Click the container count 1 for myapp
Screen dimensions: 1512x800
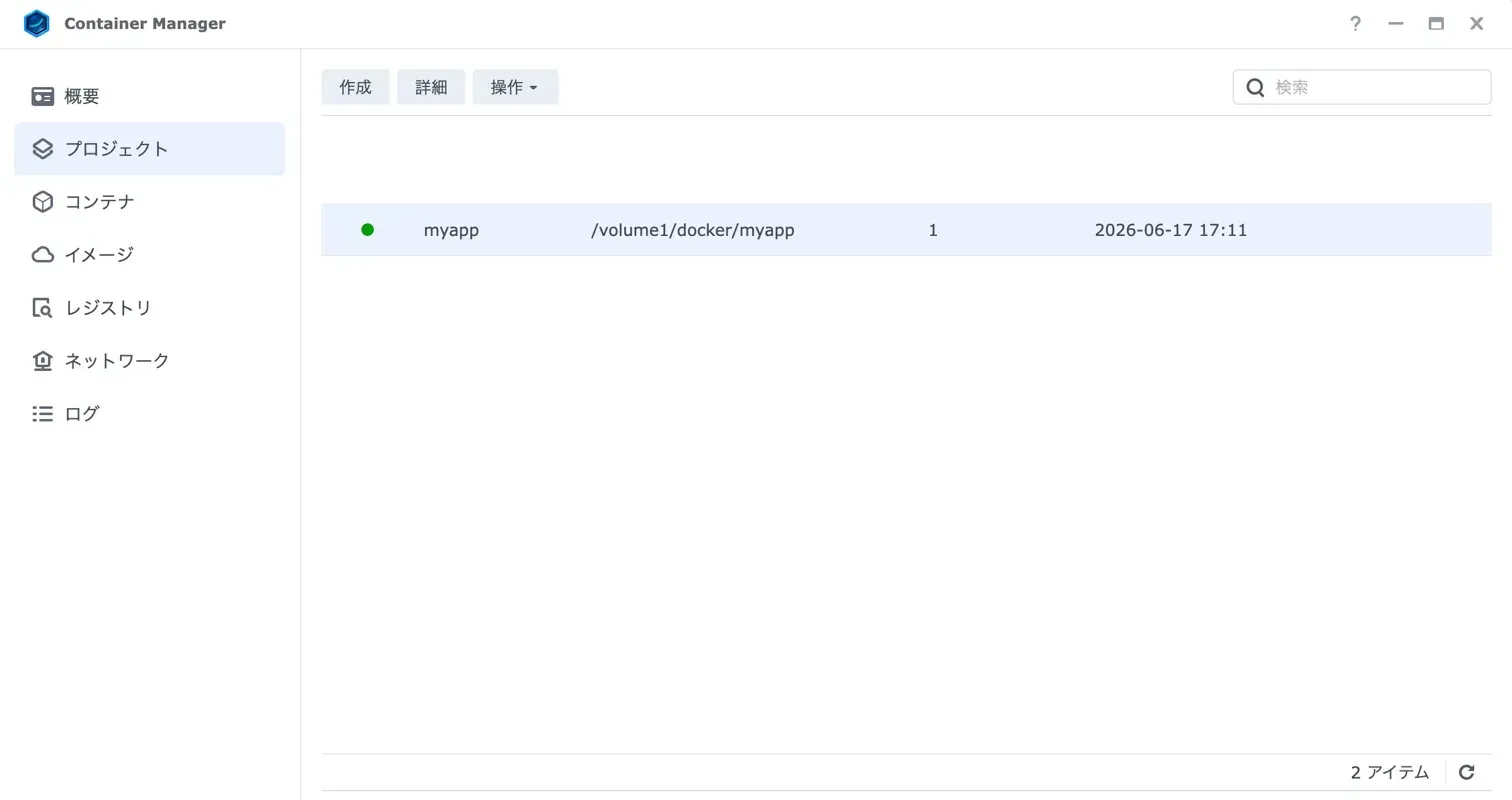click(x=933, y=230)
